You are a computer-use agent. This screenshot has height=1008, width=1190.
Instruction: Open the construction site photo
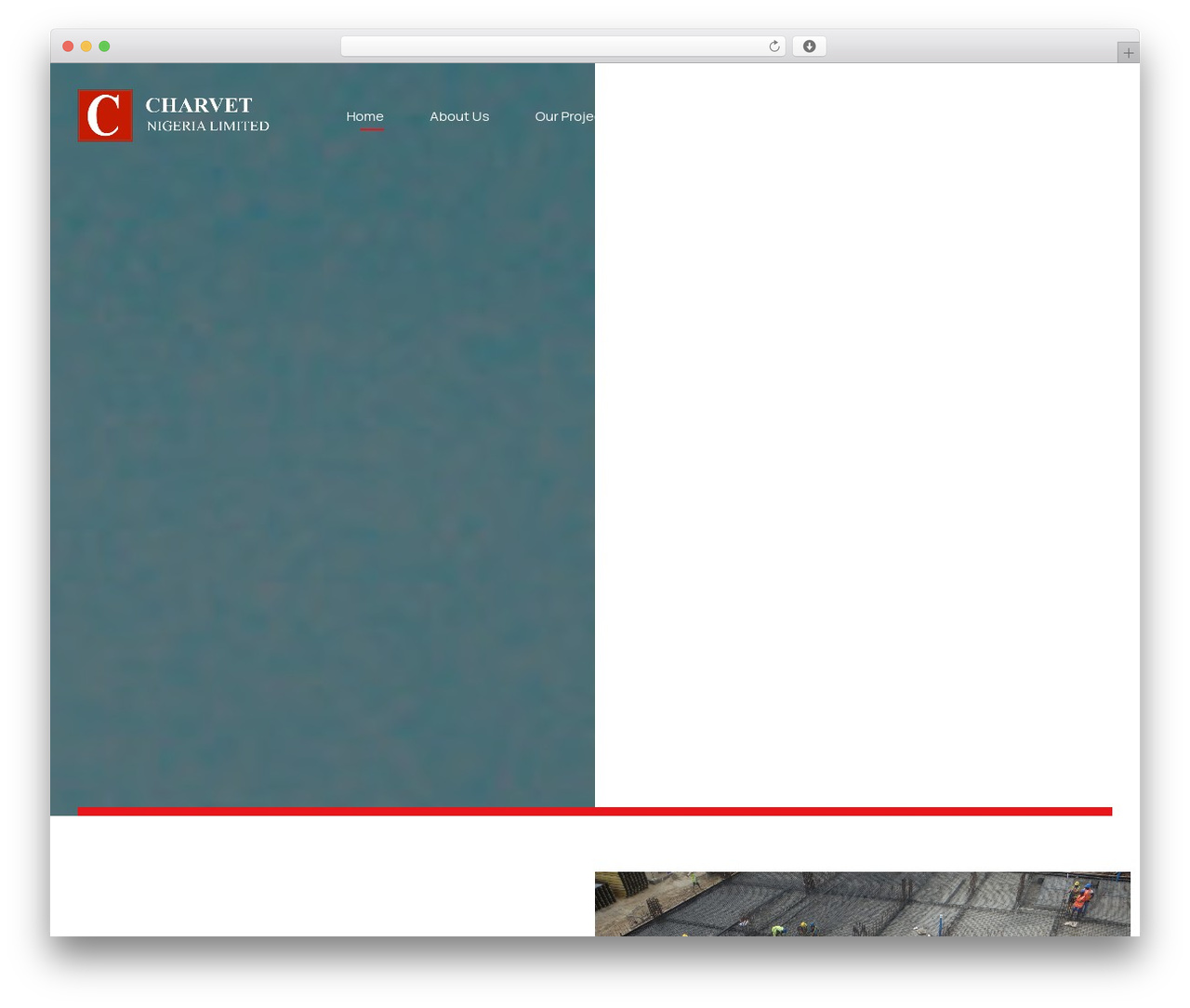pyautogui.click(x=863, y=904)
